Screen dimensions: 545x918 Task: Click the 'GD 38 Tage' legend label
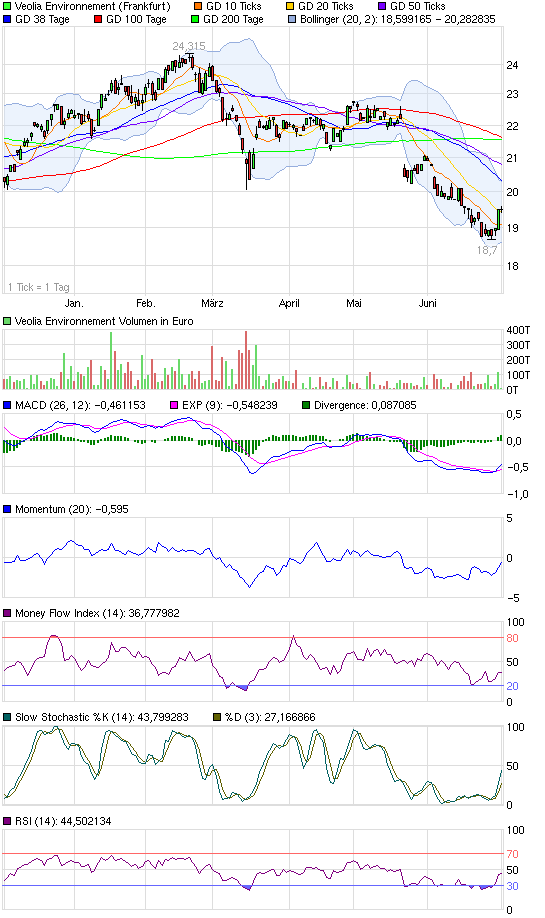pyautogui.click(x=42, y=19)
